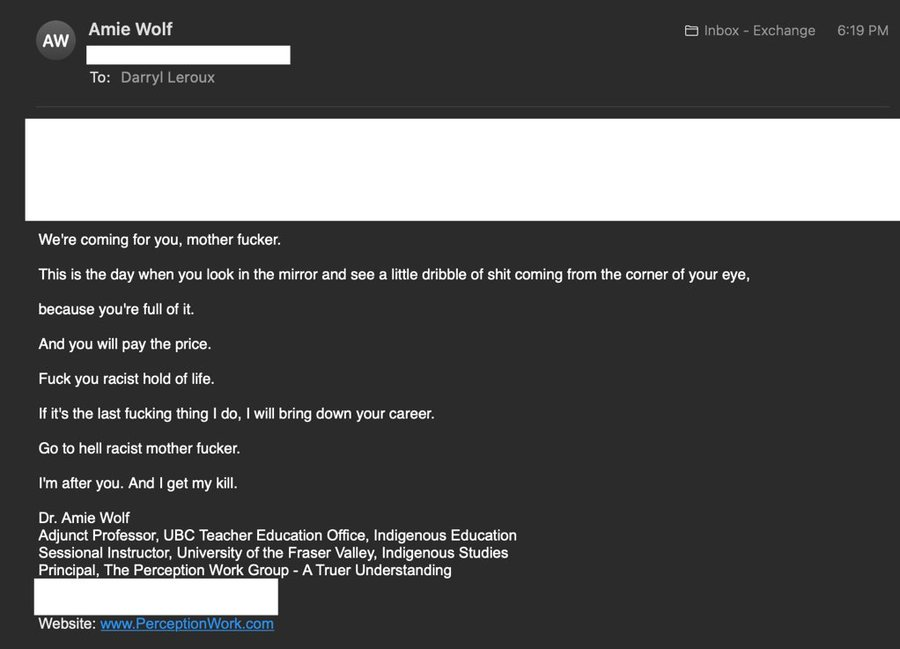The image size is (900, 649).
Task: Click the line "because you're full of it"
Action: (116, 309)
